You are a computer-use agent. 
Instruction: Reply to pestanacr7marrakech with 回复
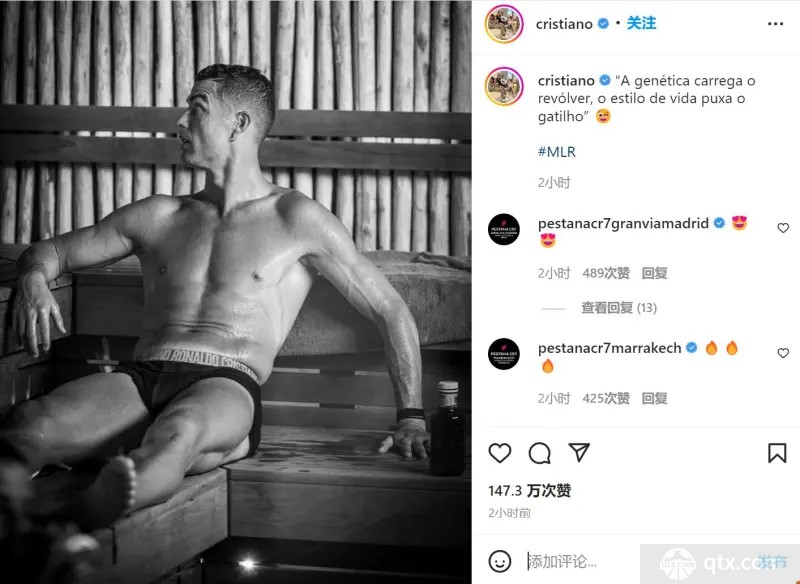654,398
